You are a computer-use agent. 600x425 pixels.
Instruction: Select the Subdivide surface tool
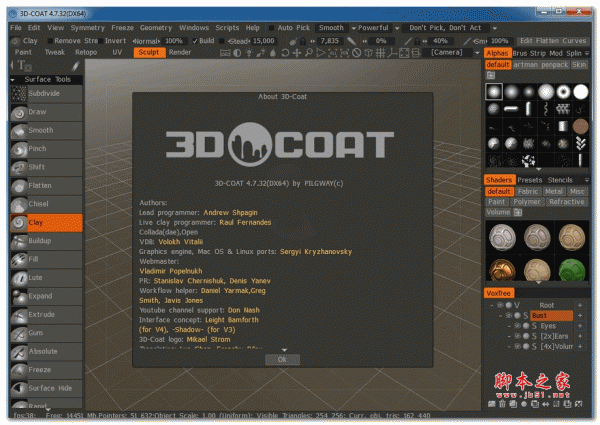pos(46,93)
